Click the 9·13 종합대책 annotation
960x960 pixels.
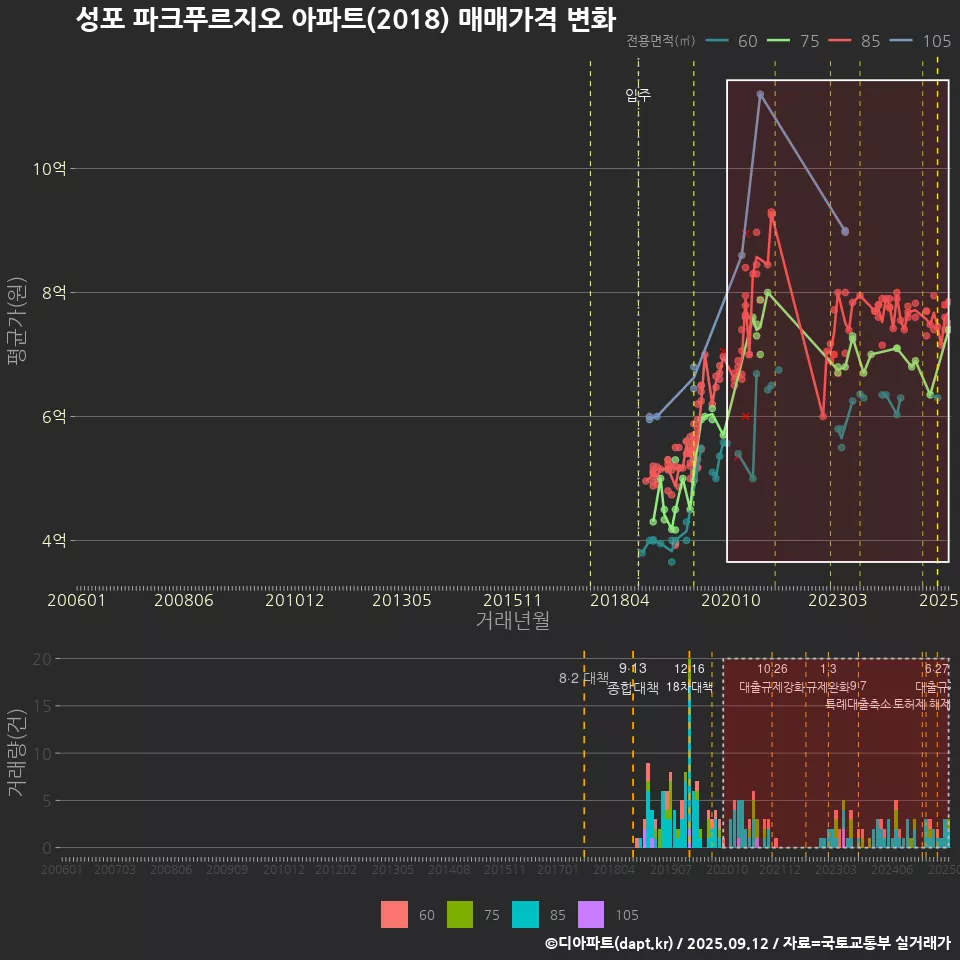point(633,678)
